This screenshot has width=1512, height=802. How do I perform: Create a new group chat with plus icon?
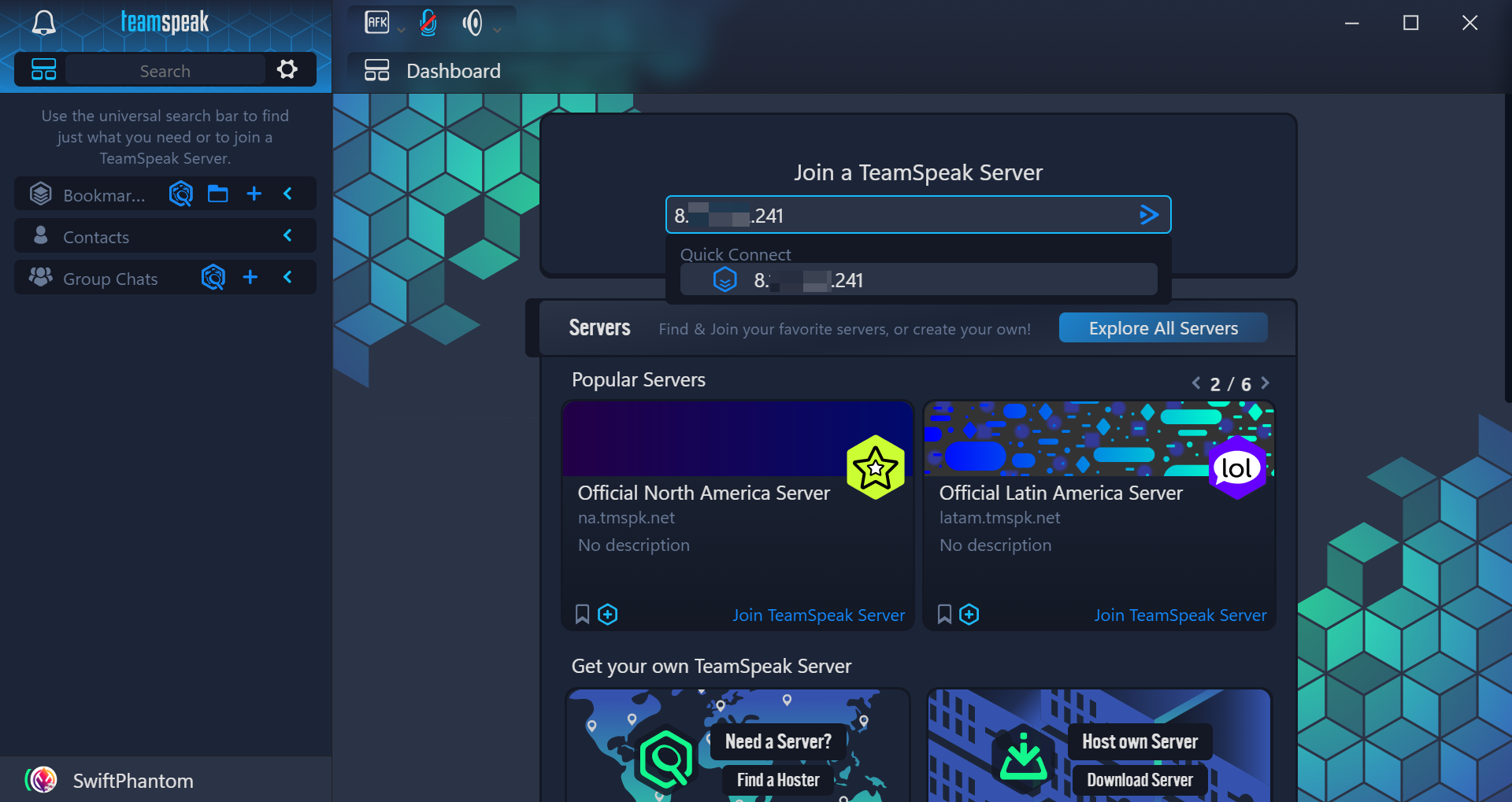tap(250, 277)
